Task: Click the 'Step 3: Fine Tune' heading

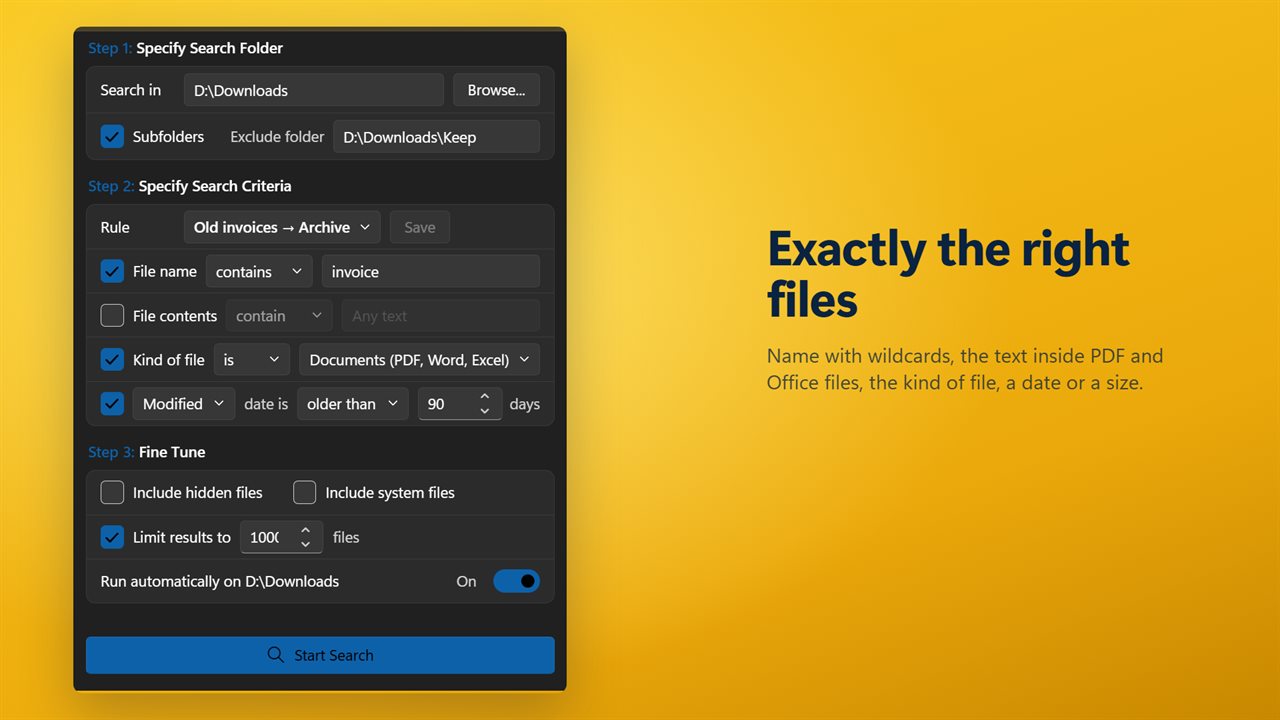Action: click(147, 452)
